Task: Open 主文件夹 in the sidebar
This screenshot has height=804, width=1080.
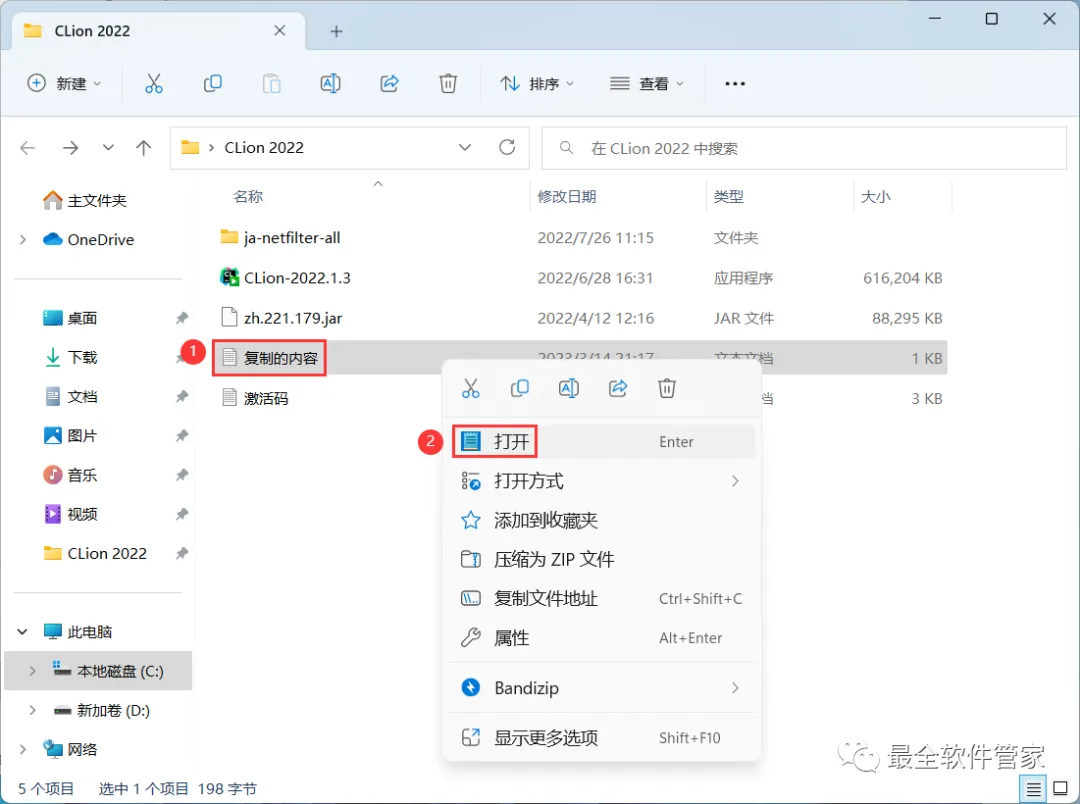Action: [96, 200]
